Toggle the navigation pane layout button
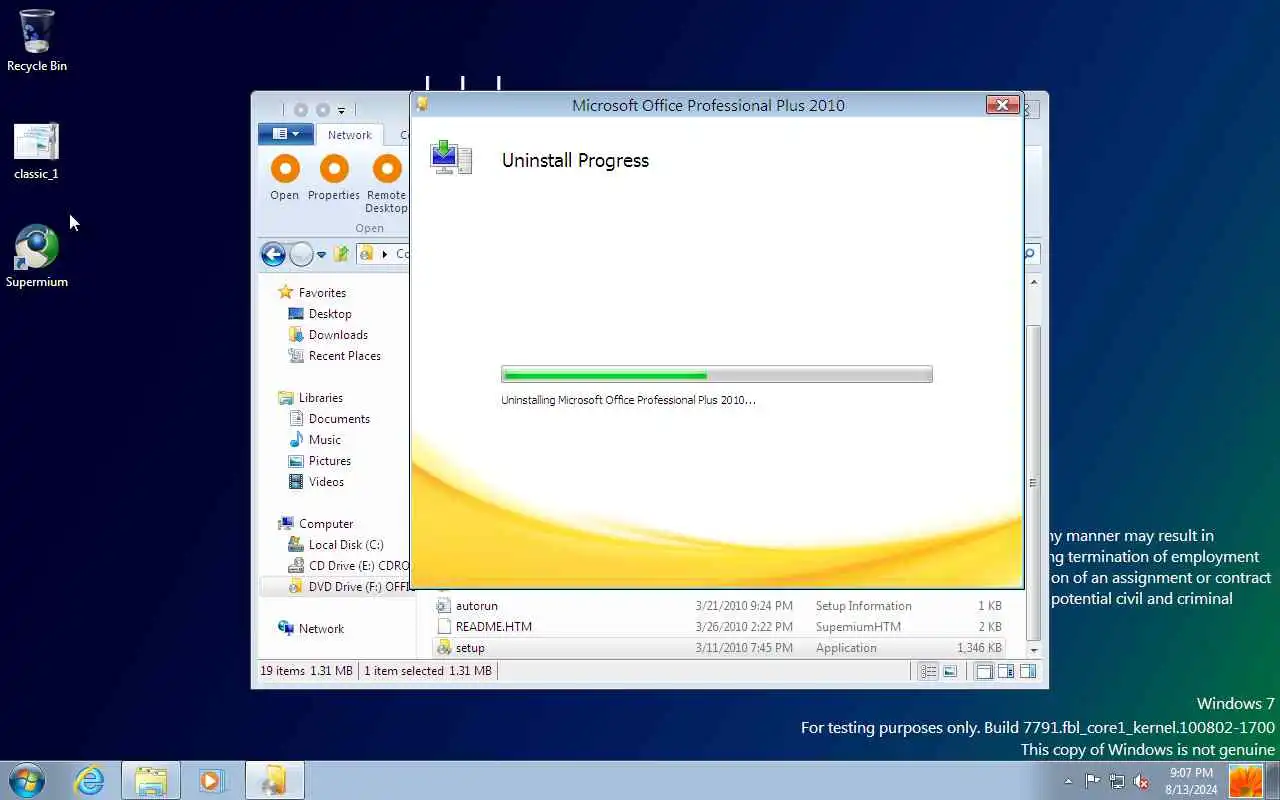 (984, 672)
